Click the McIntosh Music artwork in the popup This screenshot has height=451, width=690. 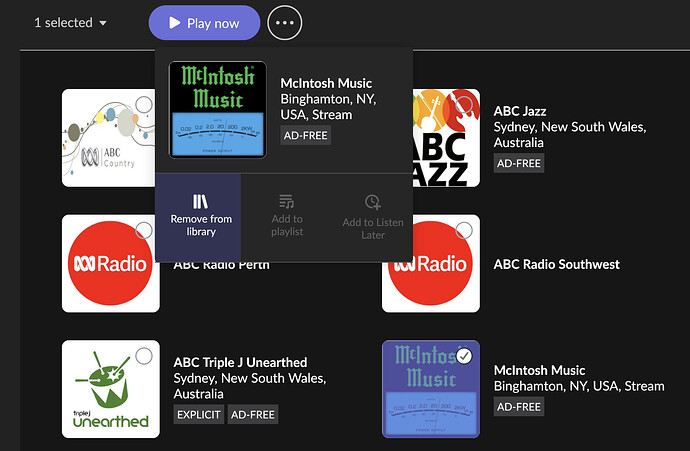218,110
